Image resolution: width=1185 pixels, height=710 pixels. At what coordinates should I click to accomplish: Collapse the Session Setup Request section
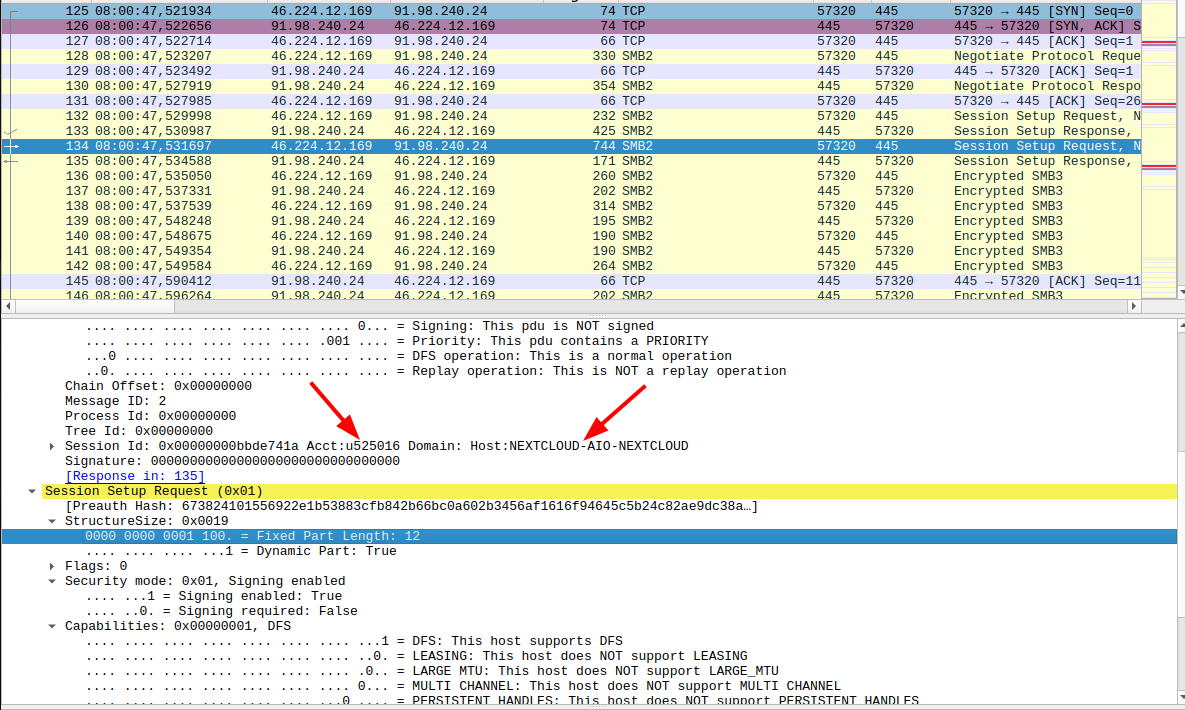[34, 491]
